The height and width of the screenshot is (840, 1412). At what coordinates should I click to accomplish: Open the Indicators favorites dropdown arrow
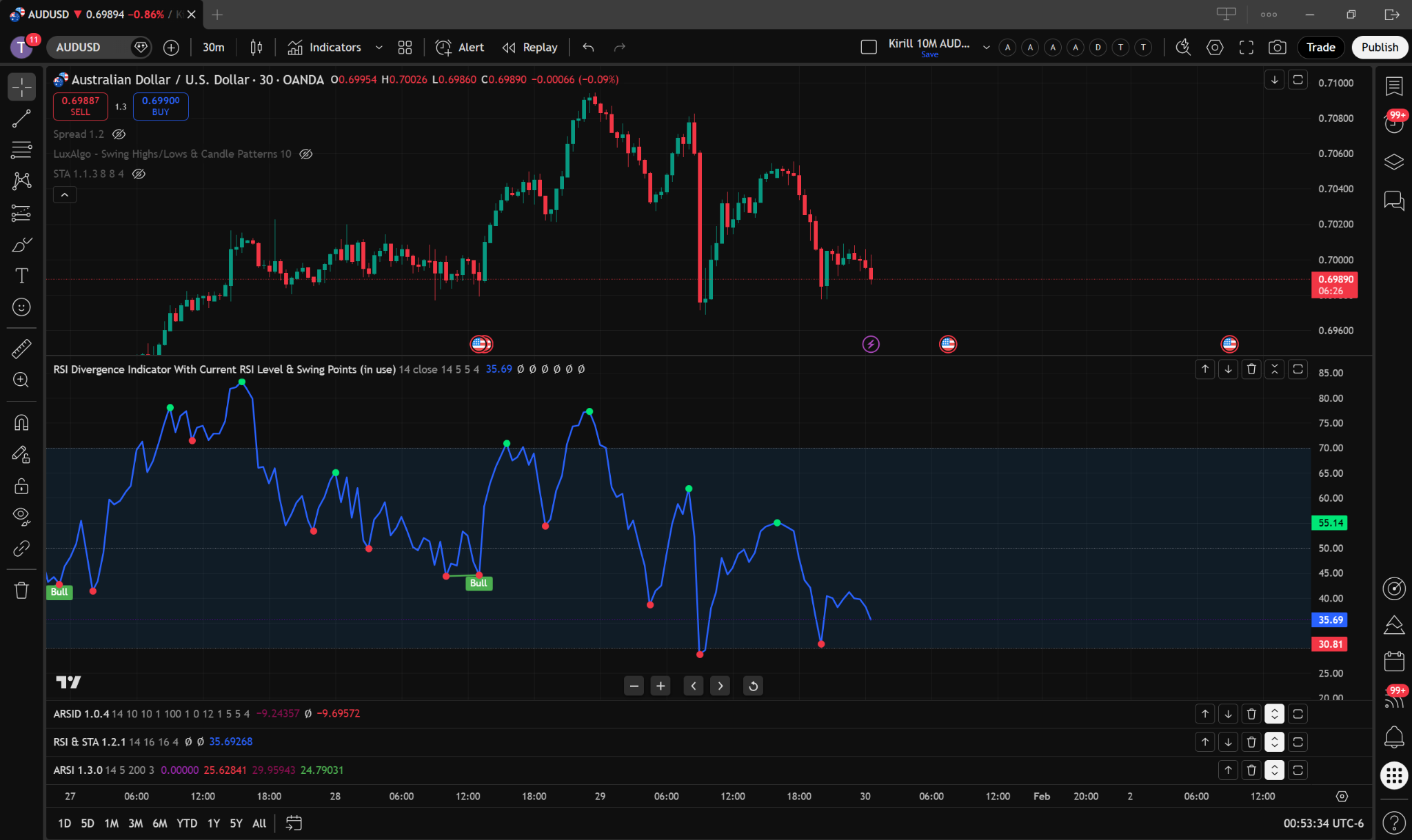[379, 47]
